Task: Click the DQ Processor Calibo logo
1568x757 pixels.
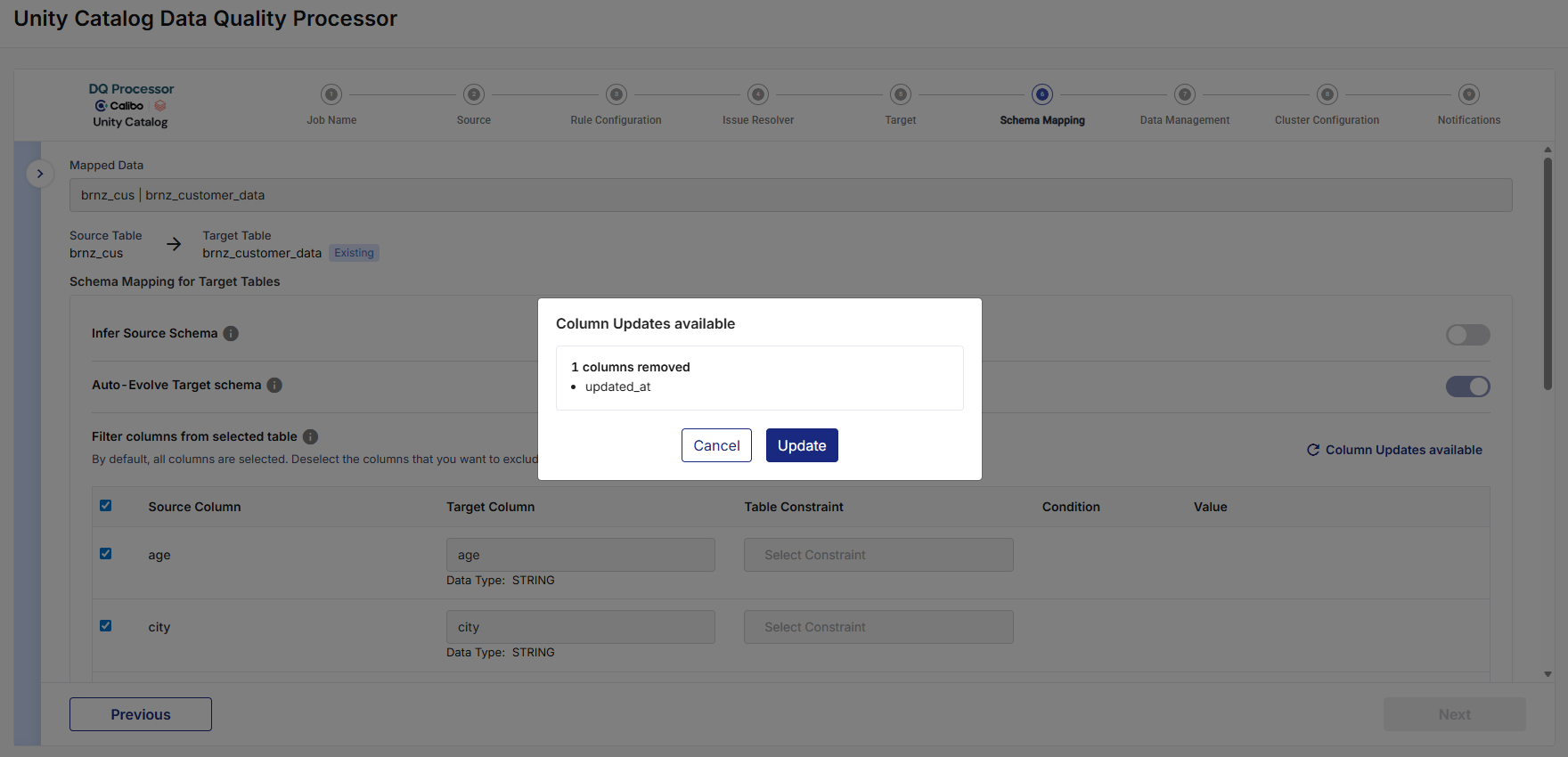Action: [131, 105]
